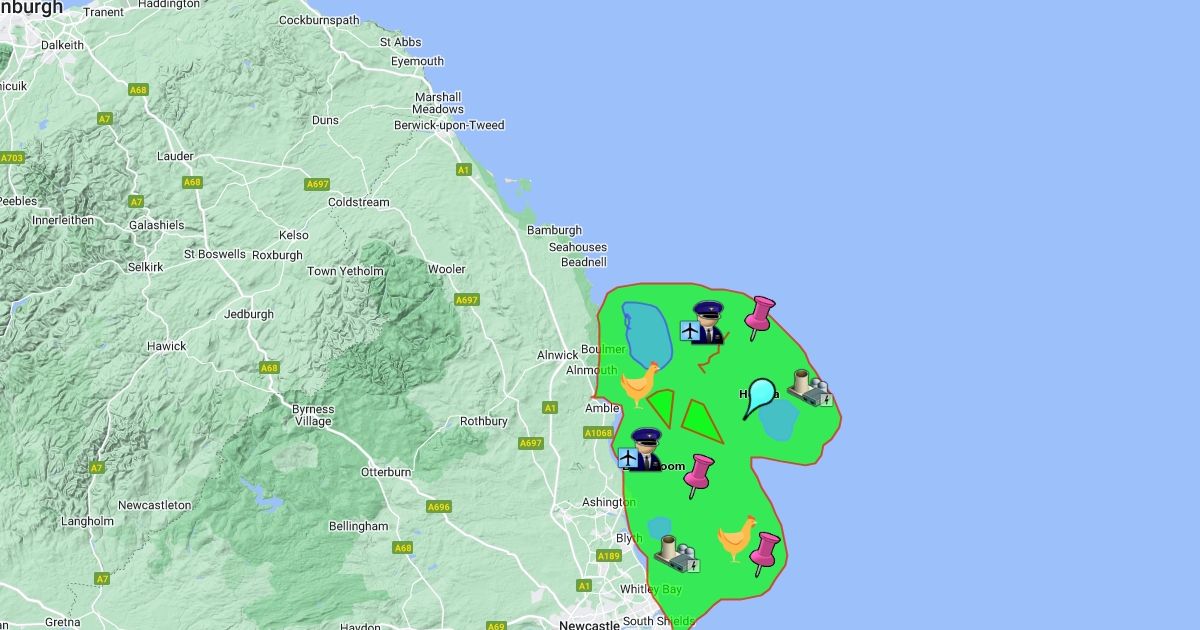Click the Byrness Village label

[x=312, y=415]
